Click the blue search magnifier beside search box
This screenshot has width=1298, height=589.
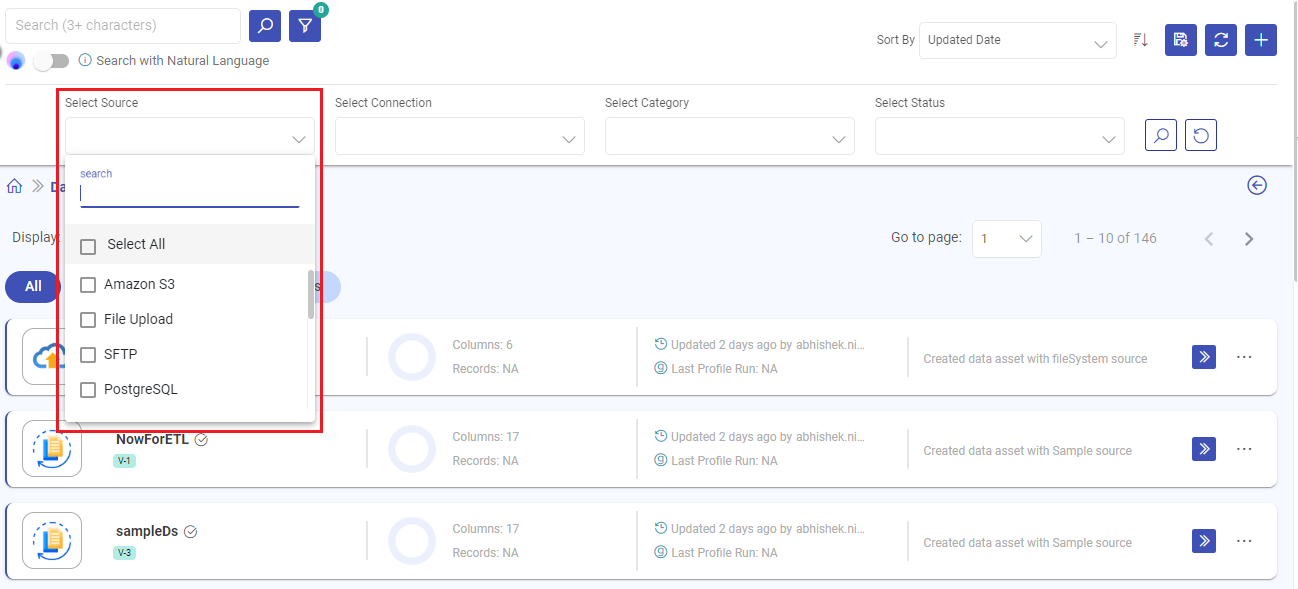tap(264, 25)
